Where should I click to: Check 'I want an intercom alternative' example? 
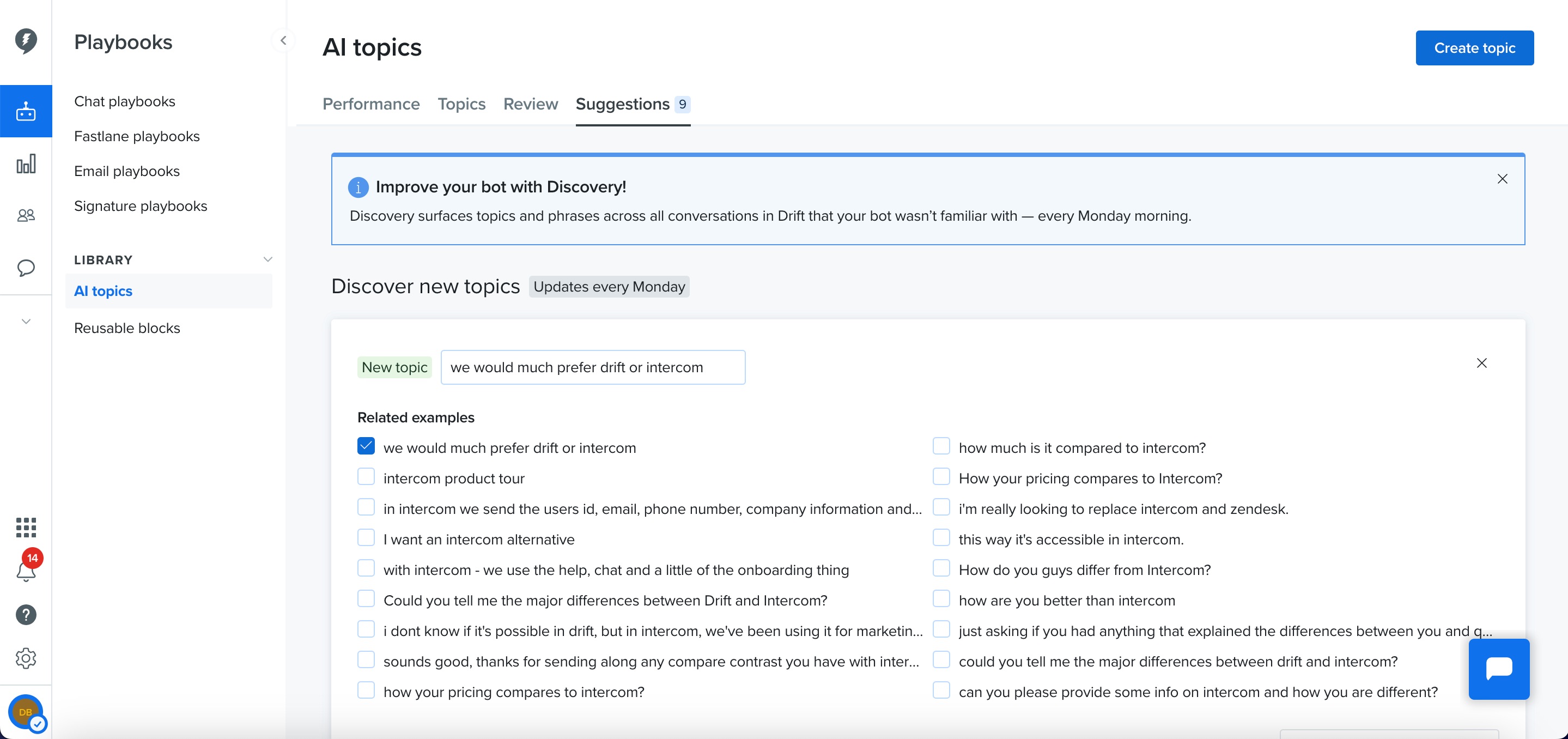pyautogui.click(x=366, y=537)
